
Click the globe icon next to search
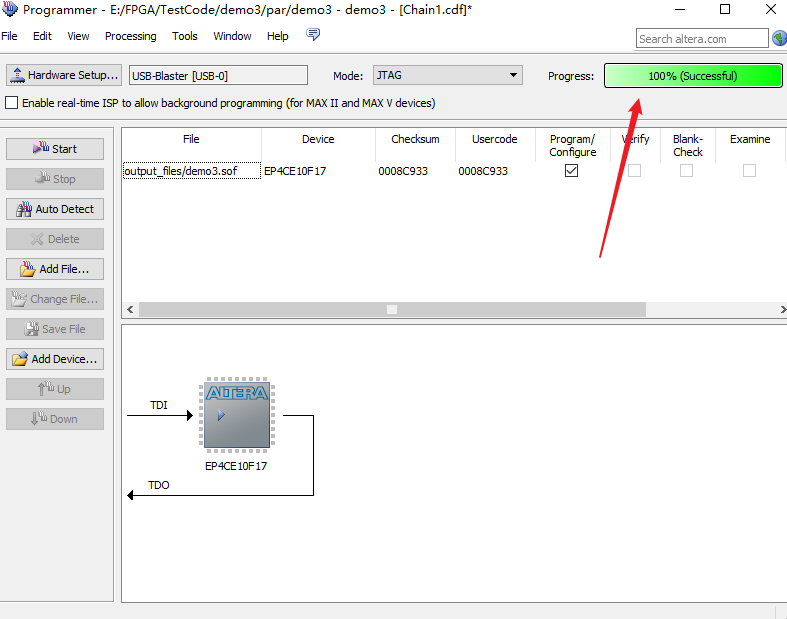coord(779,38)
